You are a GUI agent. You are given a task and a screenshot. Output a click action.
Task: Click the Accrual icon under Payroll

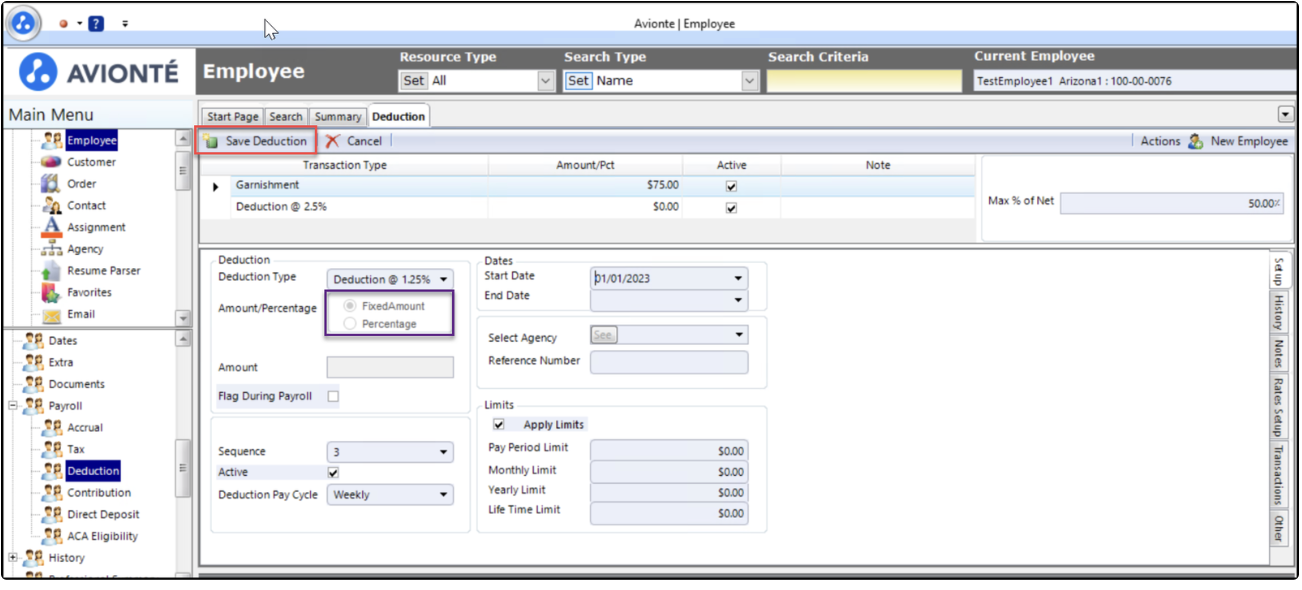(x=51, y=428)
